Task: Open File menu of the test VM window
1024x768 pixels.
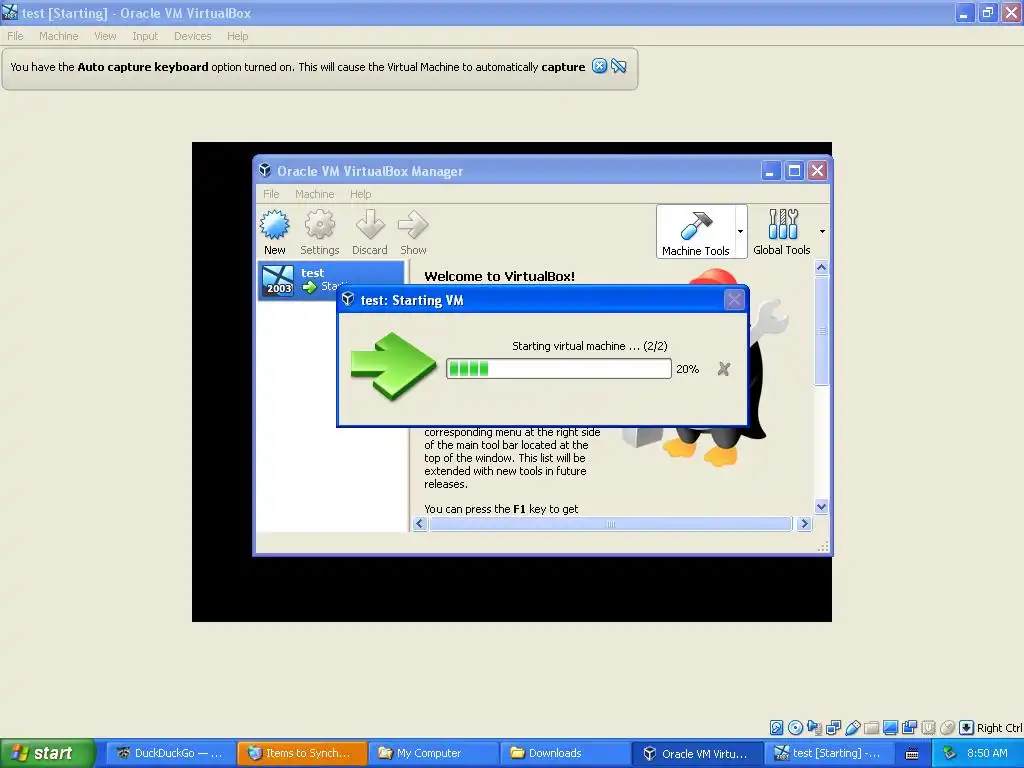Action: pyautogui.click(x=15, y=36)
